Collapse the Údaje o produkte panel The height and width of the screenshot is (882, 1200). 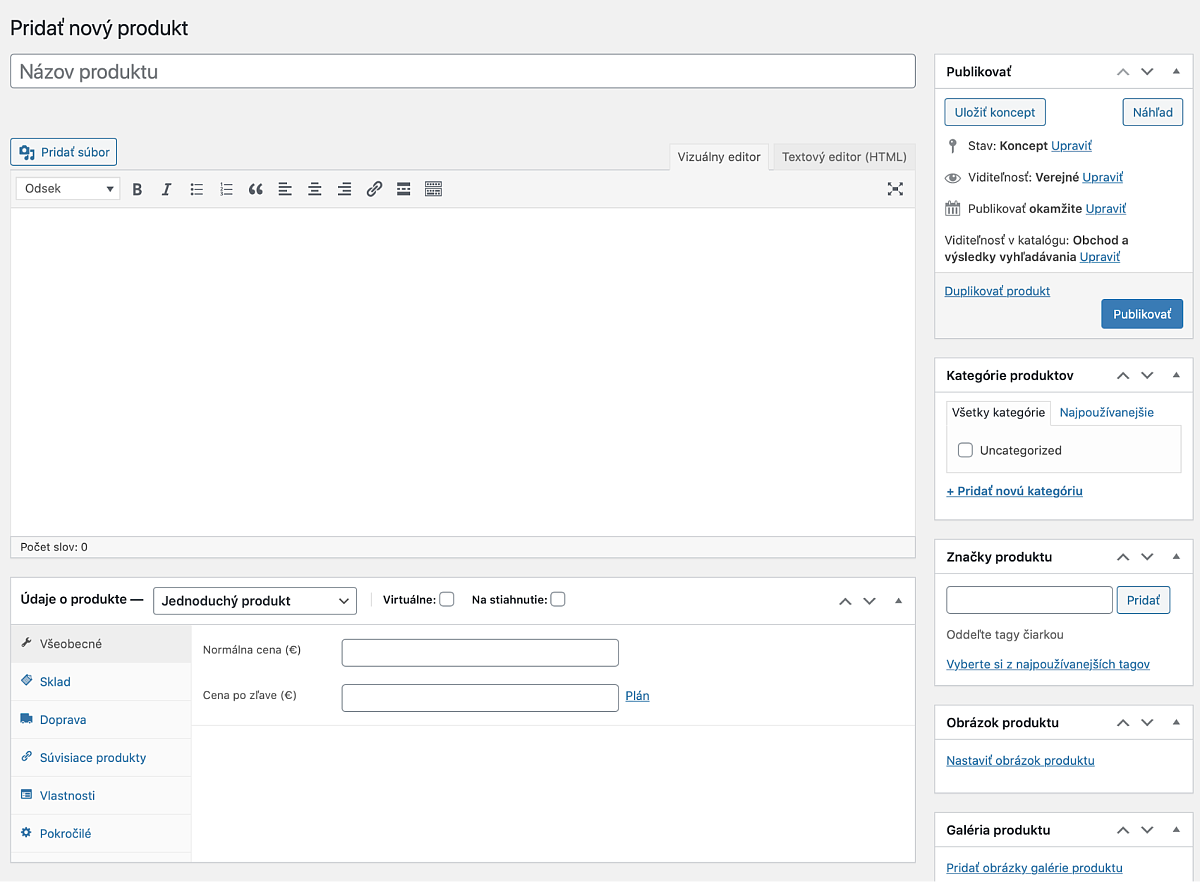[898, 601]
